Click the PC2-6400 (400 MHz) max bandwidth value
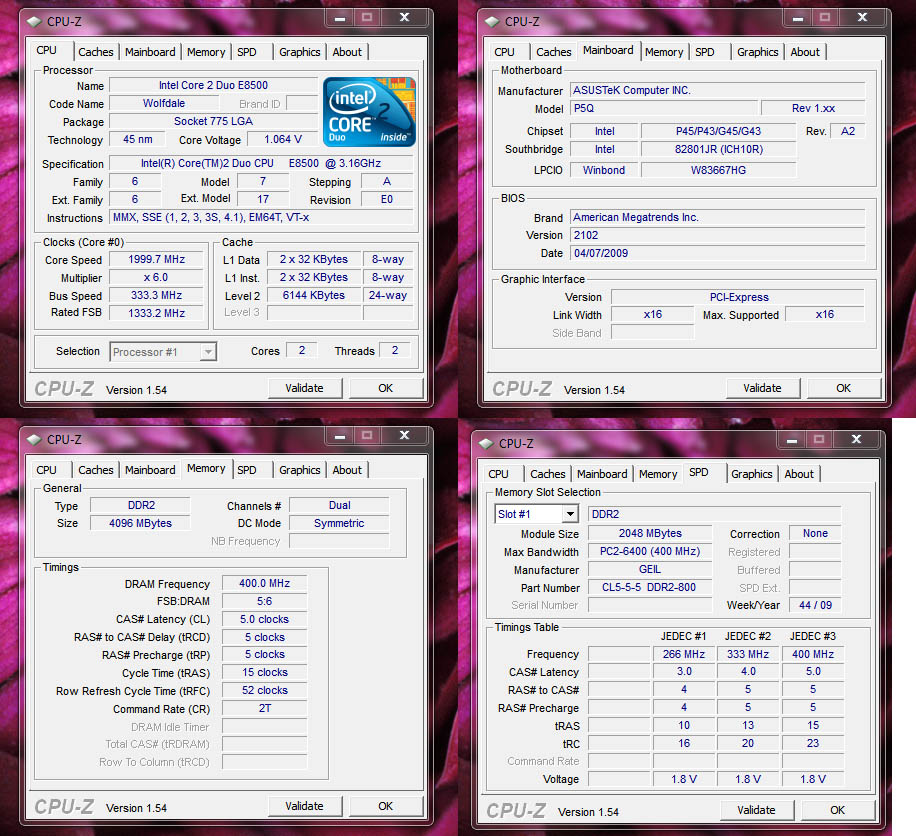Image resolution: width=916 pixels, height=836 pixels. point(650,551)
